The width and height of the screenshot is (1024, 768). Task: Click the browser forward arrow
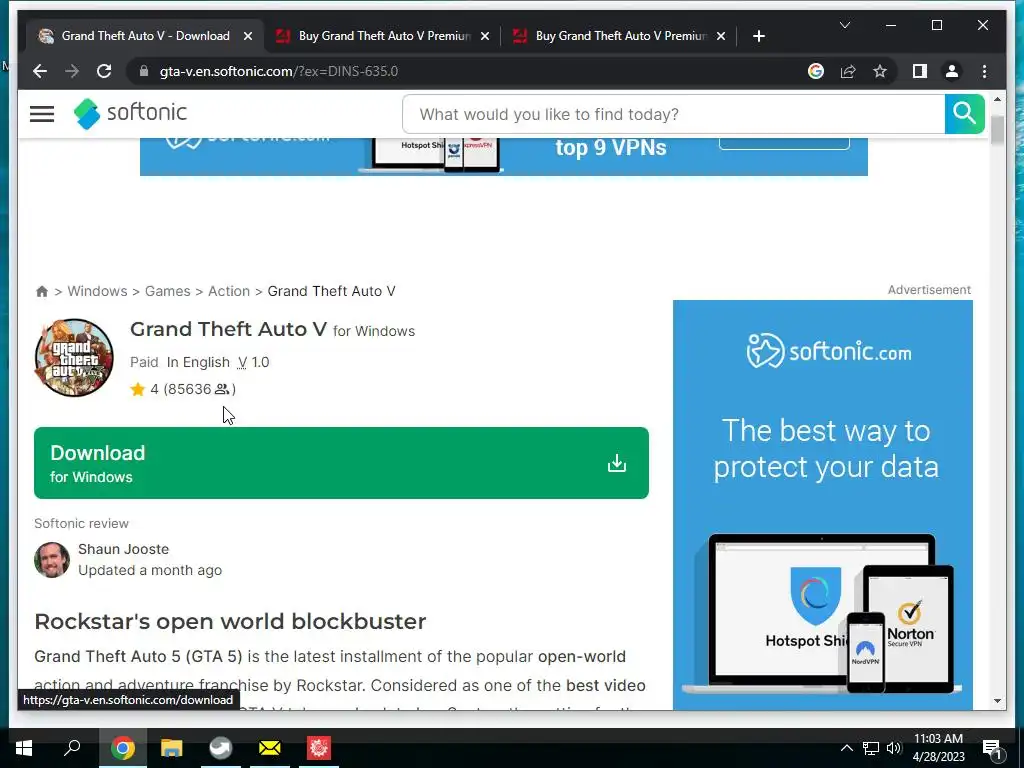[x=72, y=71]
